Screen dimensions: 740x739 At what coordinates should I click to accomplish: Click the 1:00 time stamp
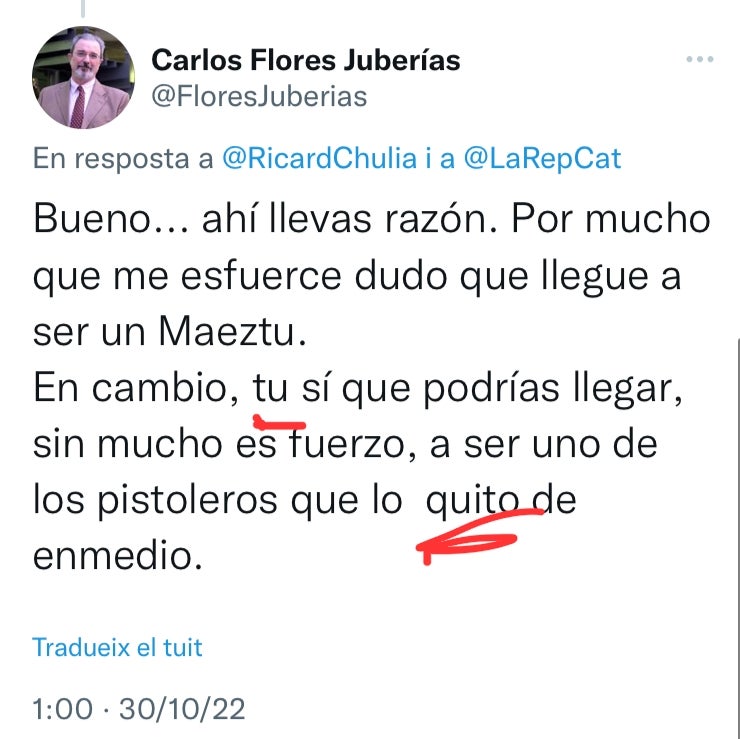[63, 709]
